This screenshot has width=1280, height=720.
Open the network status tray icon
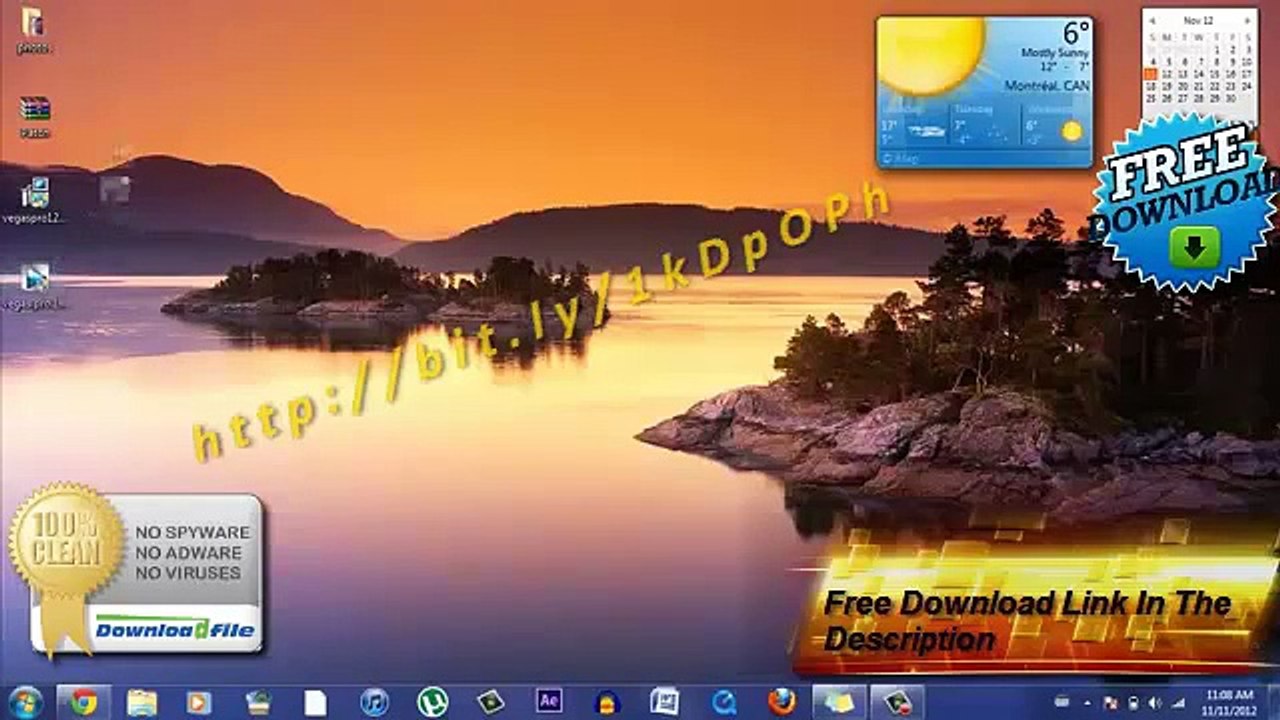1178,702
